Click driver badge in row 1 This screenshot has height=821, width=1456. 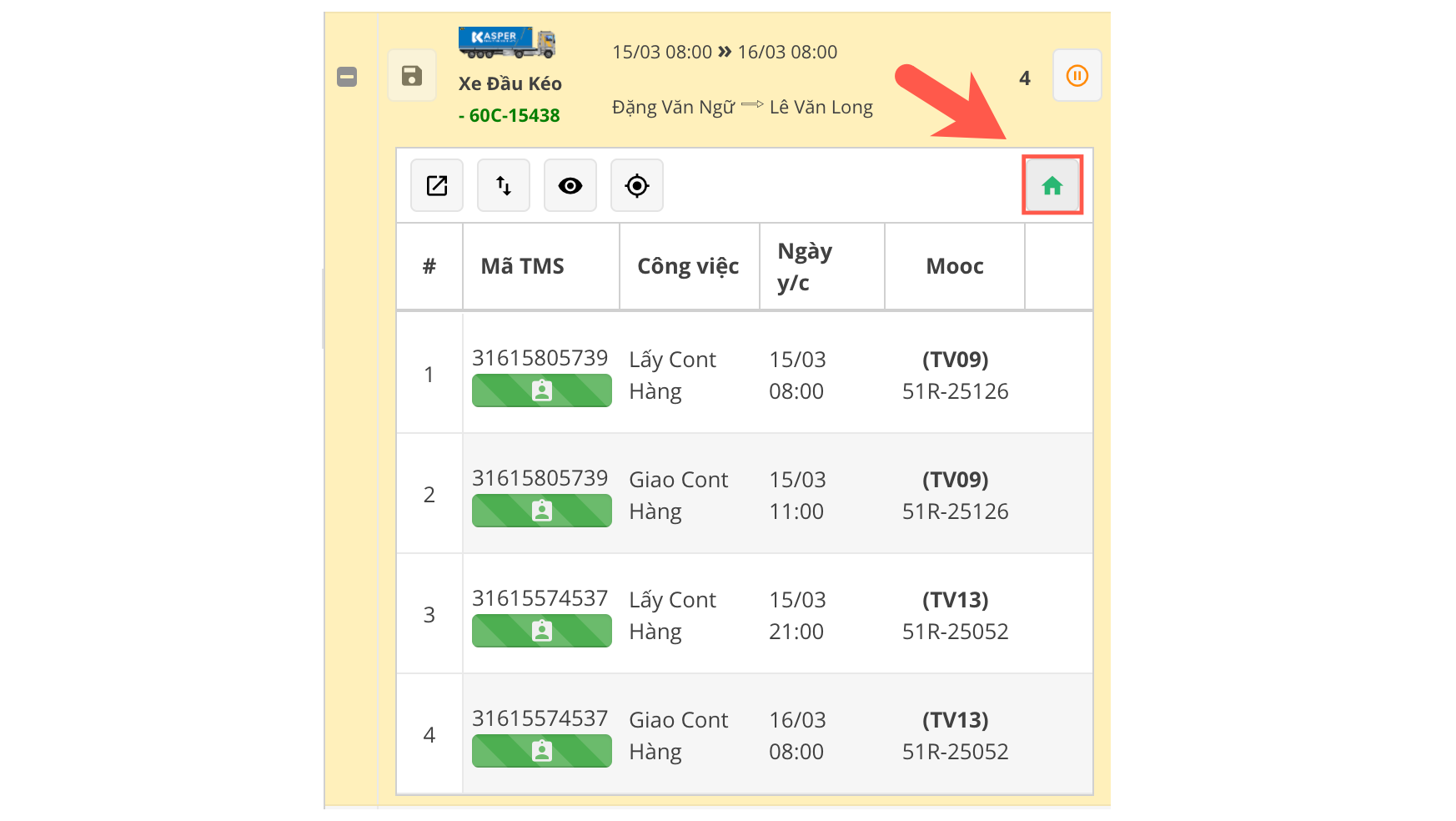click(542, 390)
